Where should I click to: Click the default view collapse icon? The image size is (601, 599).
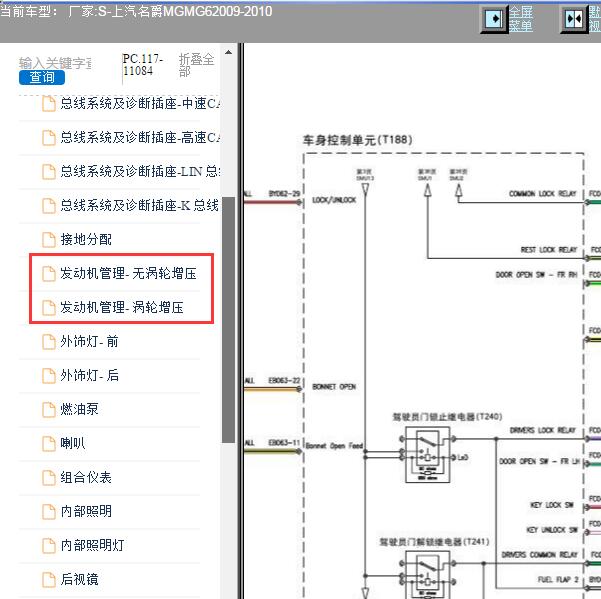(574, 19)
